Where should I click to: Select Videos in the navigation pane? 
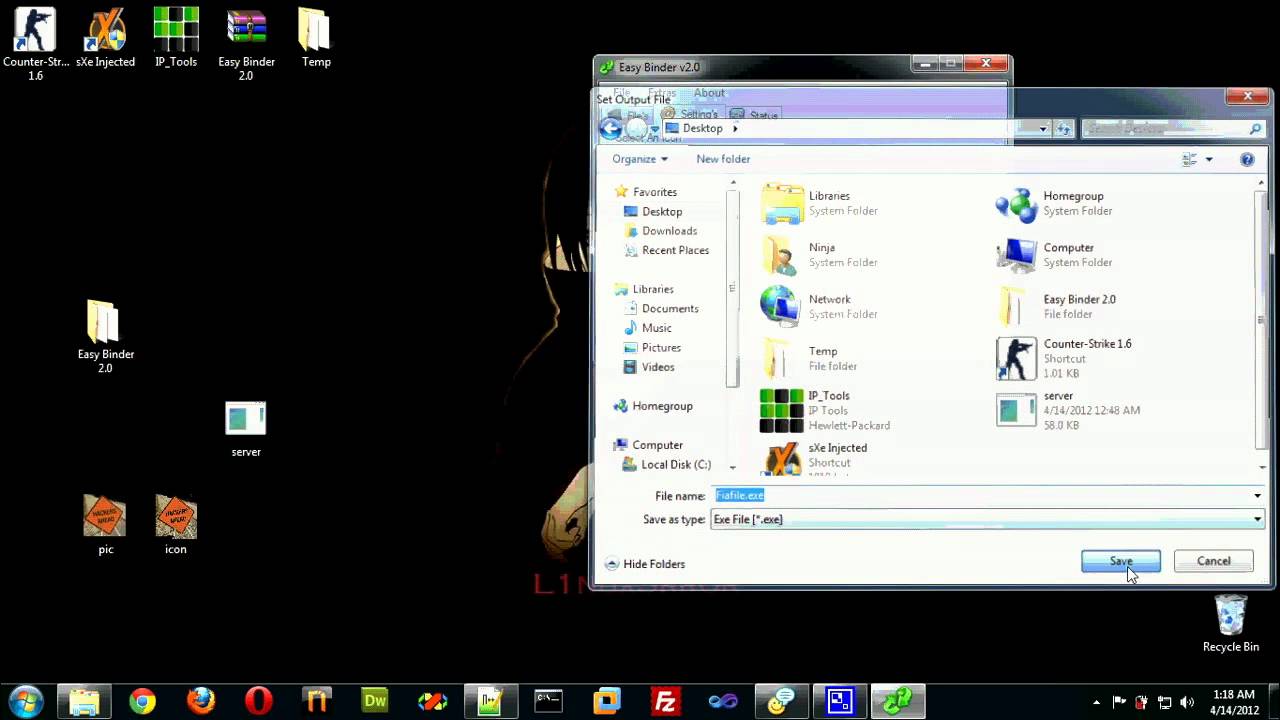(x=649, y=367)
